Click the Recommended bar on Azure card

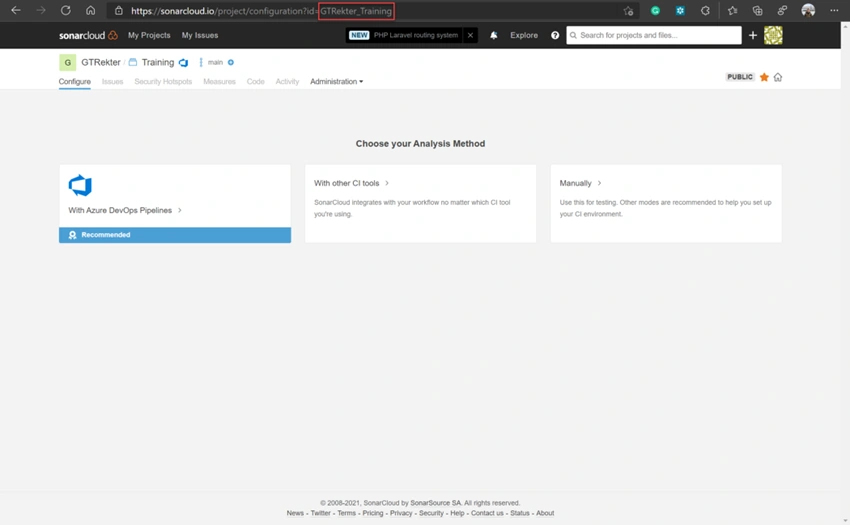point(175,235)
